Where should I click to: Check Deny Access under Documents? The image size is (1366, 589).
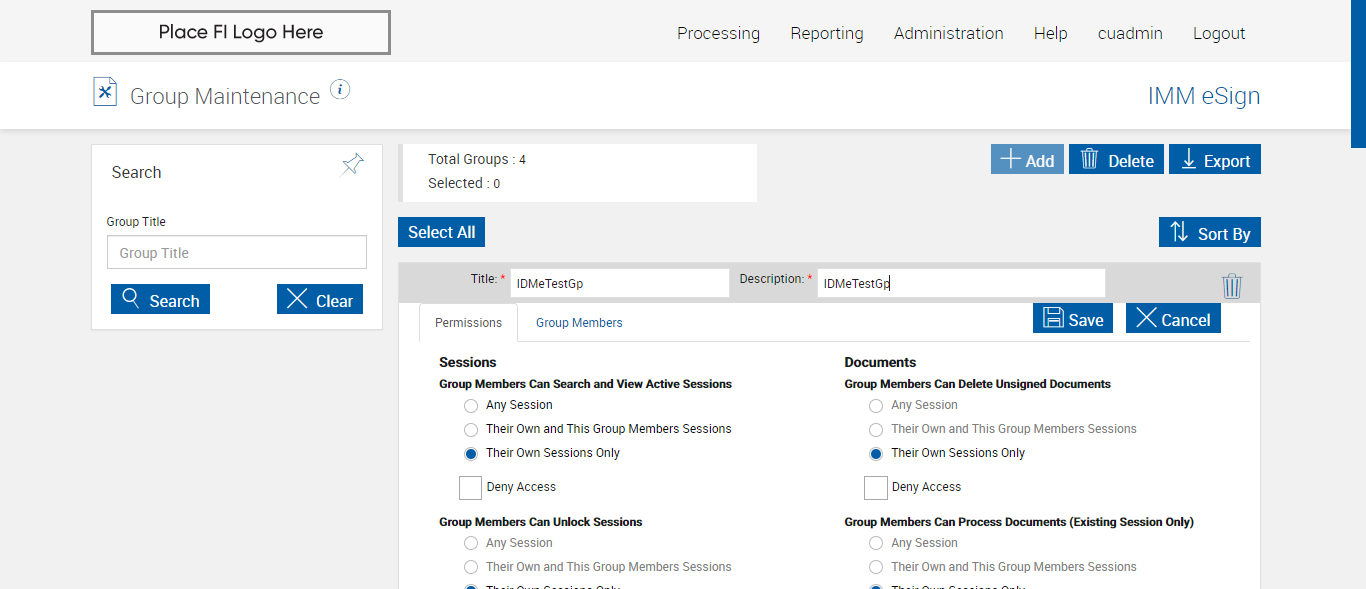[x=876, y=488]
